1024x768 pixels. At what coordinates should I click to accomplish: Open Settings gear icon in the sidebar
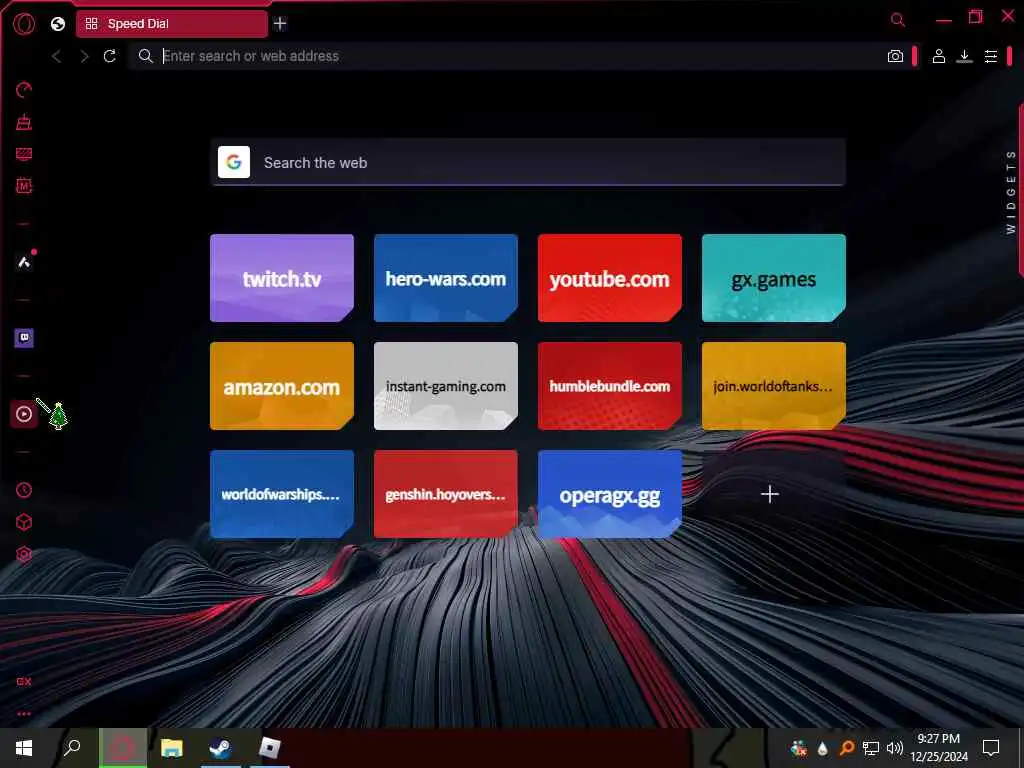[24, 554]
